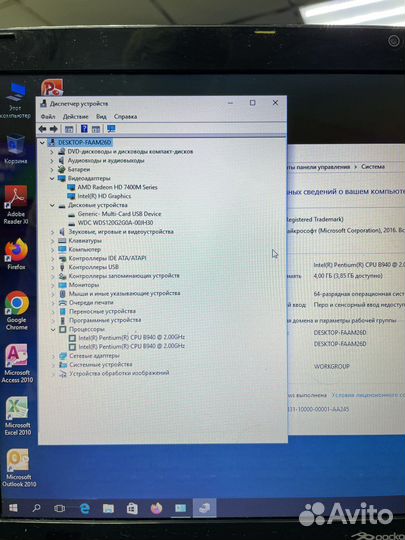Collapse the Дисковые устройства category
Screen dimensions: 405x540
pos(52,205)
